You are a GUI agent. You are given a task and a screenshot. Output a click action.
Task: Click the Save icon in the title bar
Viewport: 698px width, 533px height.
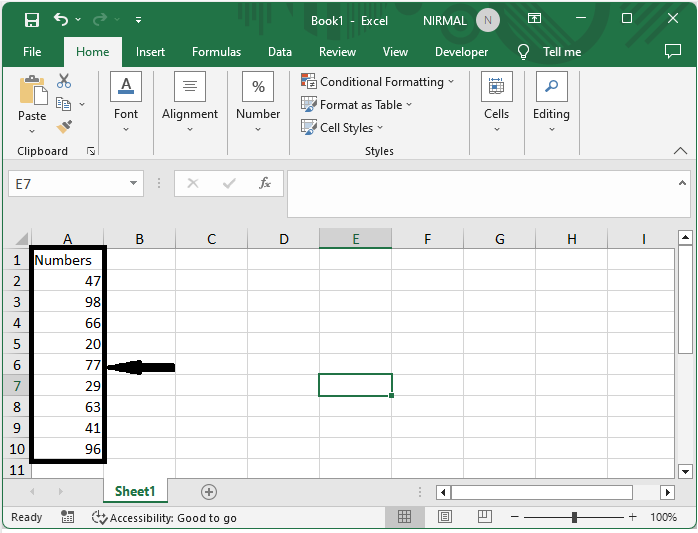click(x=32, y=20)
